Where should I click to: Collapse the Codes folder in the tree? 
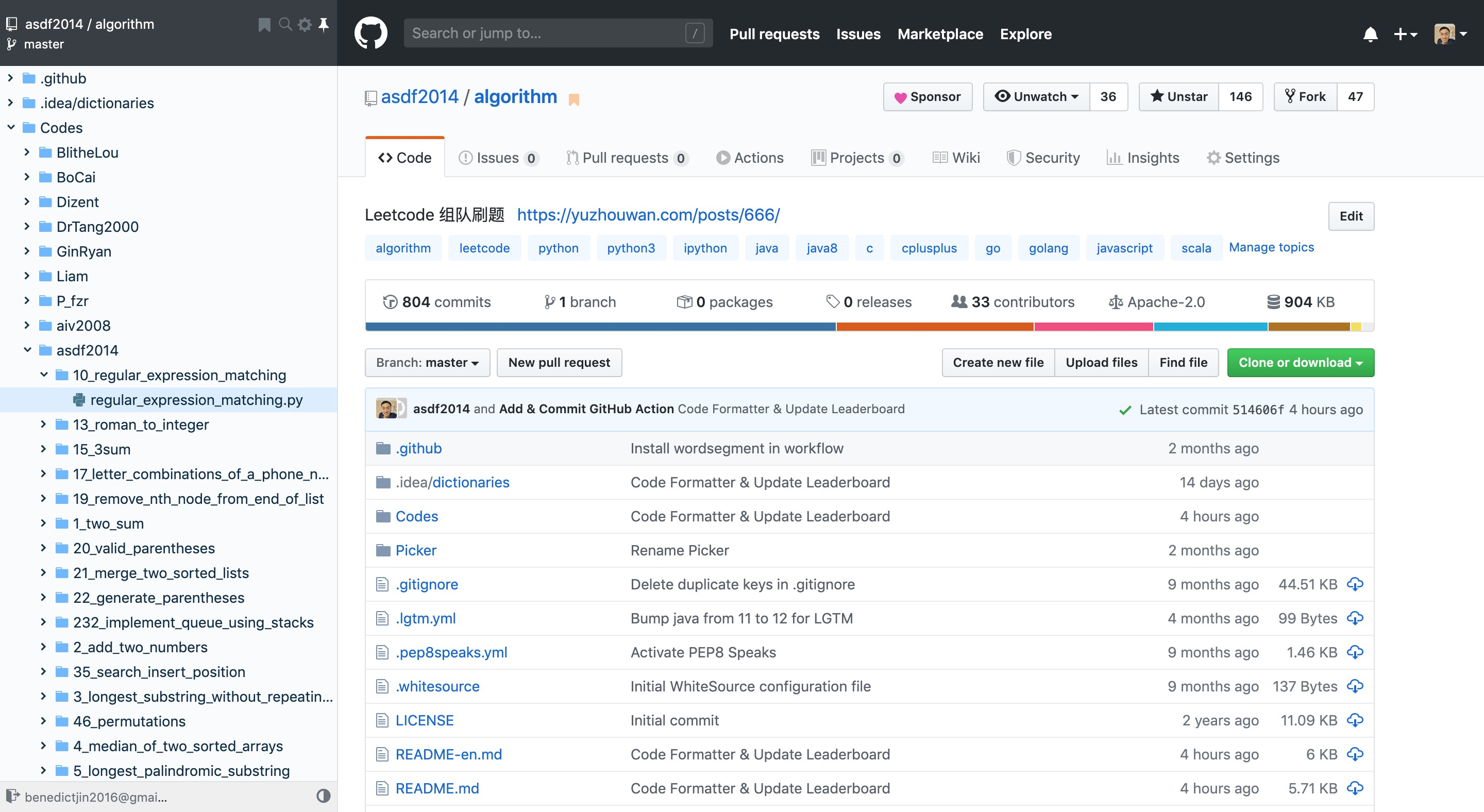click(11, 127)
